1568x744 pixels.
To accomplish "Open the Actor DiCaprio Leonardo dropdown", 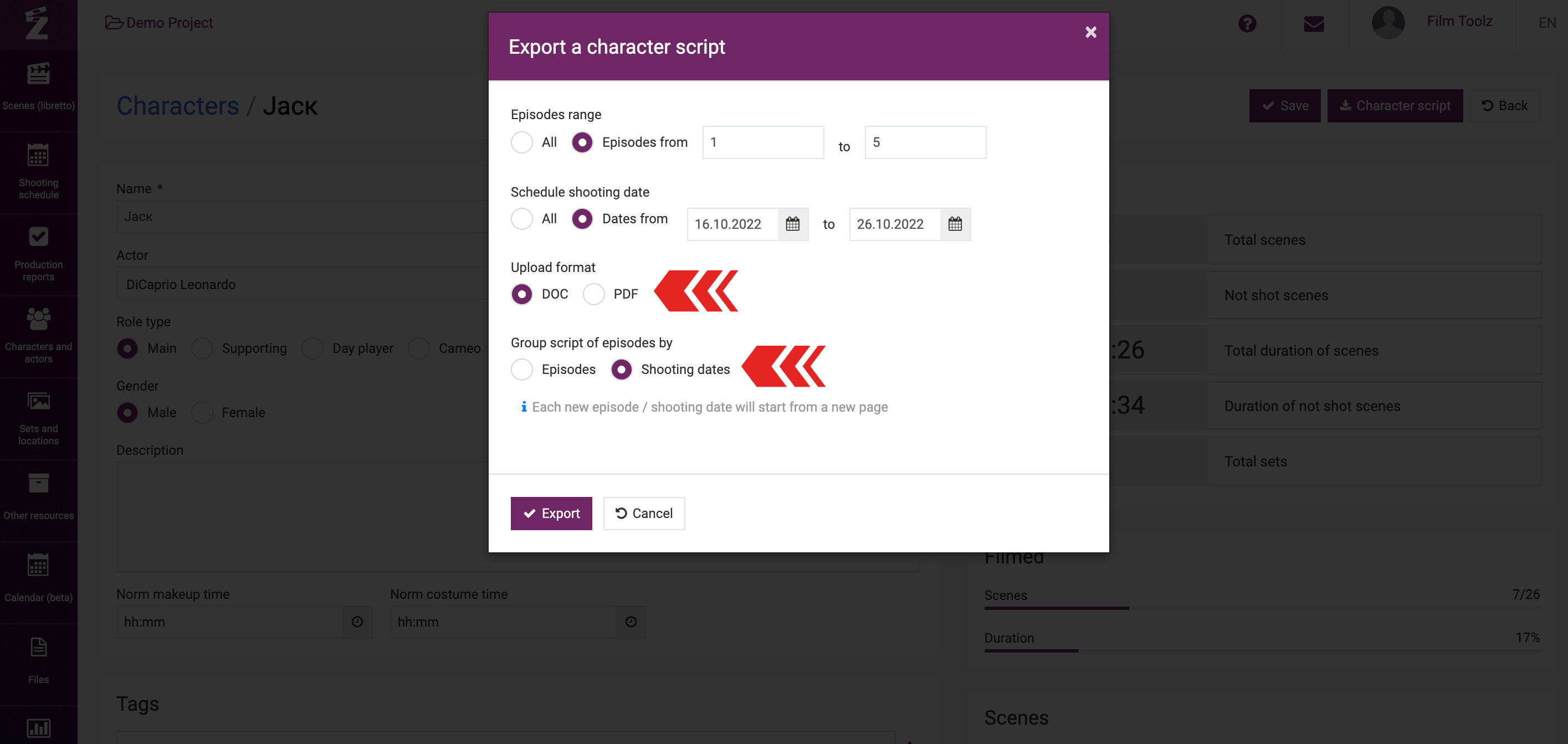I will coord(303,284).
